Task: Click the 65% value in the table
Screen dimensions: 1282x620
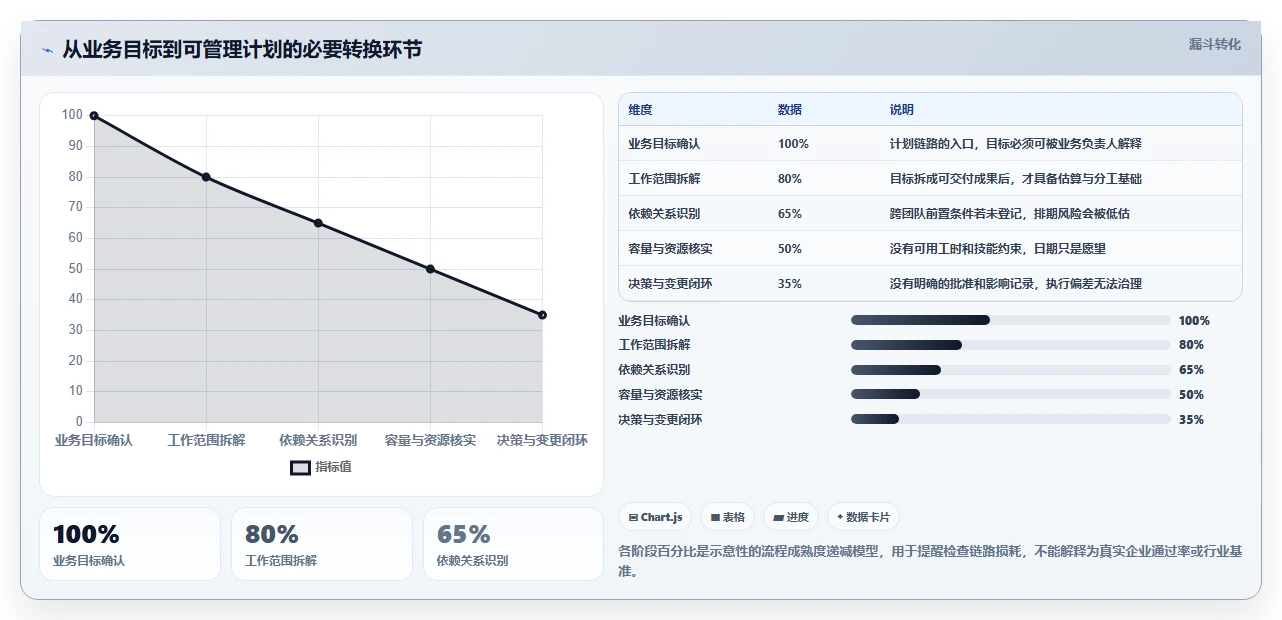Action: 790,214
